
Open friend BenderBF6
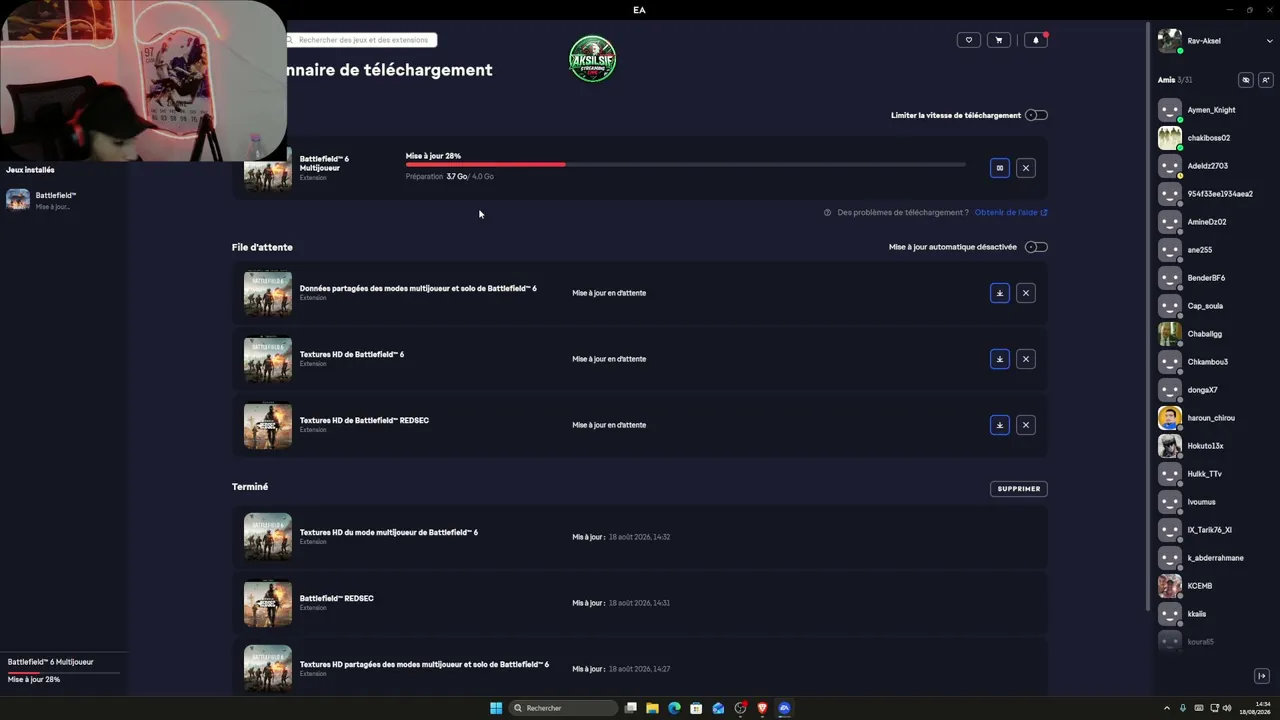point(1206,278)
